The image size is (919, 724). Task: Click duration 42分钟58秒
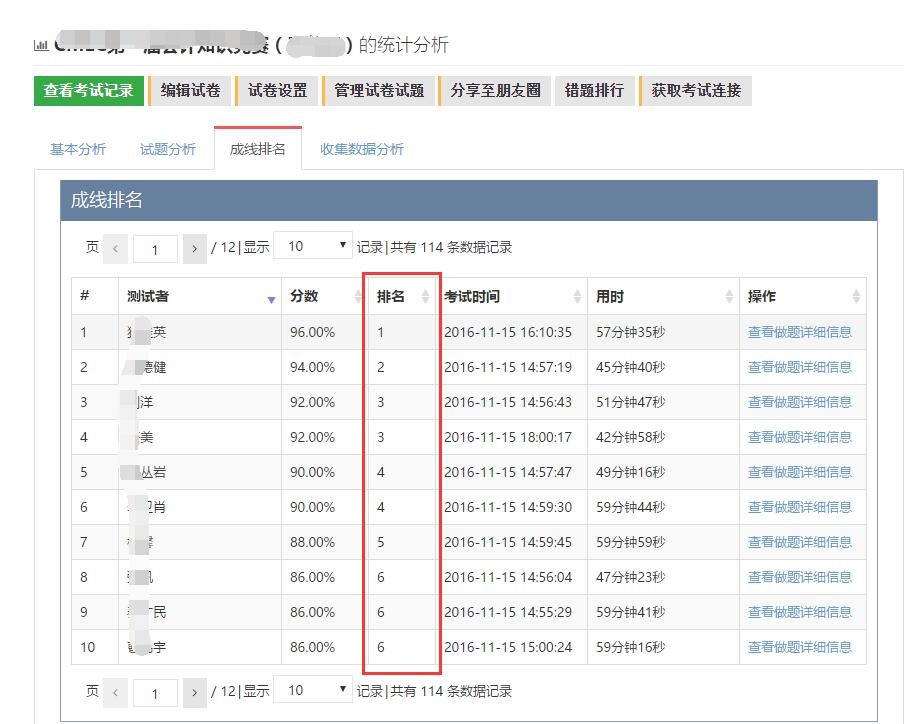point(630,437)
